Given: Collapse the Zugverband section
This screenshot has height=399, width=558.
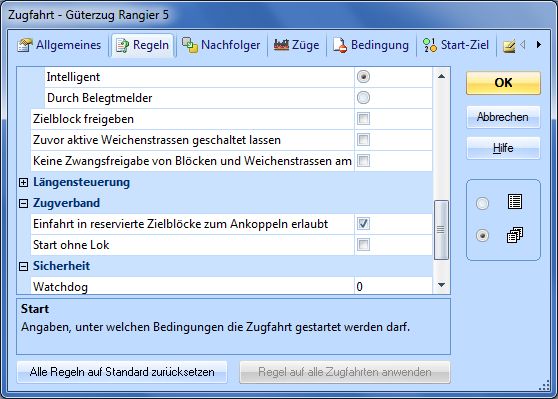Looking at the screenshot, I should click(23, 203).
